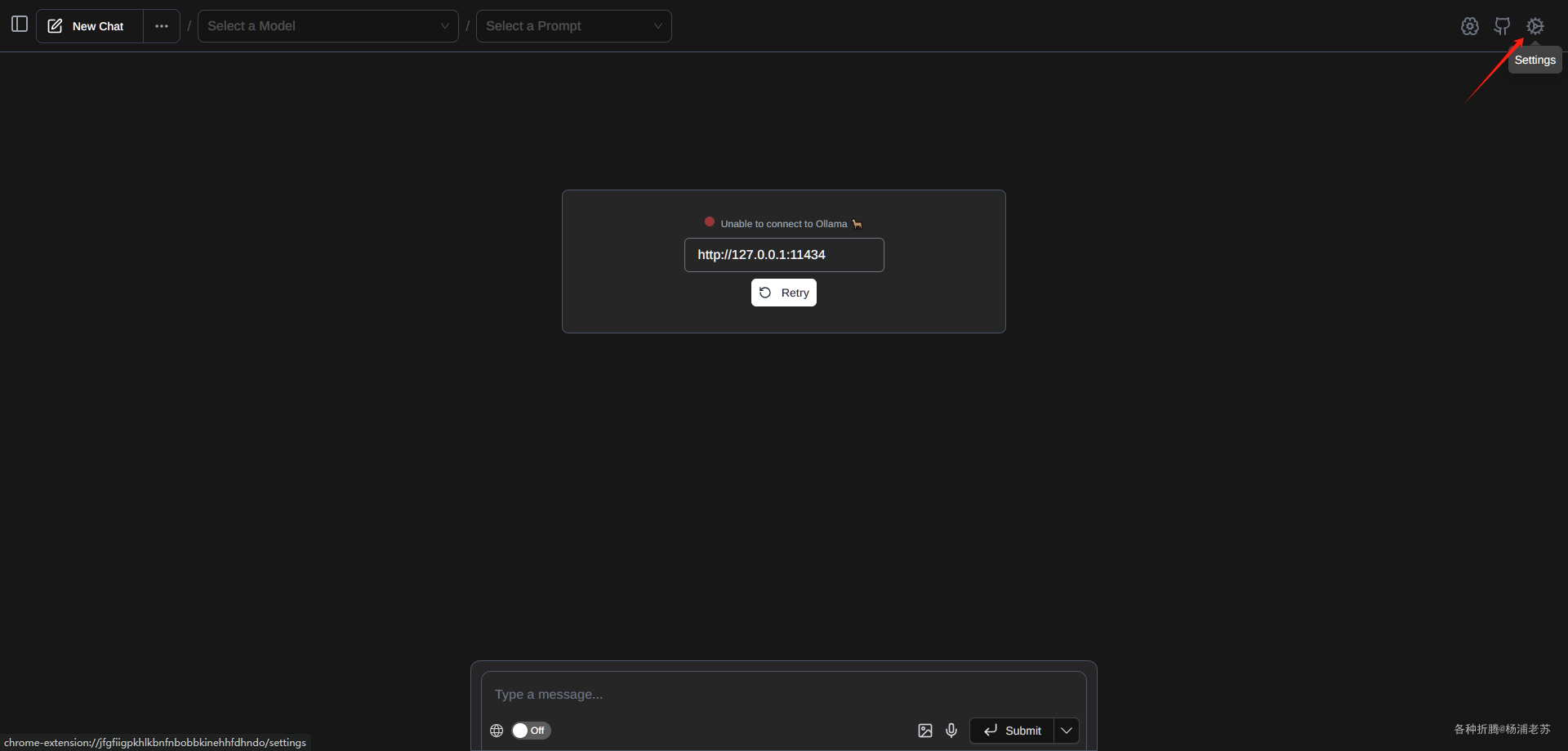Click the 'Unable to connect to Ollama' text
This screenshot has height=751, width=1568.
pos(784,224)
